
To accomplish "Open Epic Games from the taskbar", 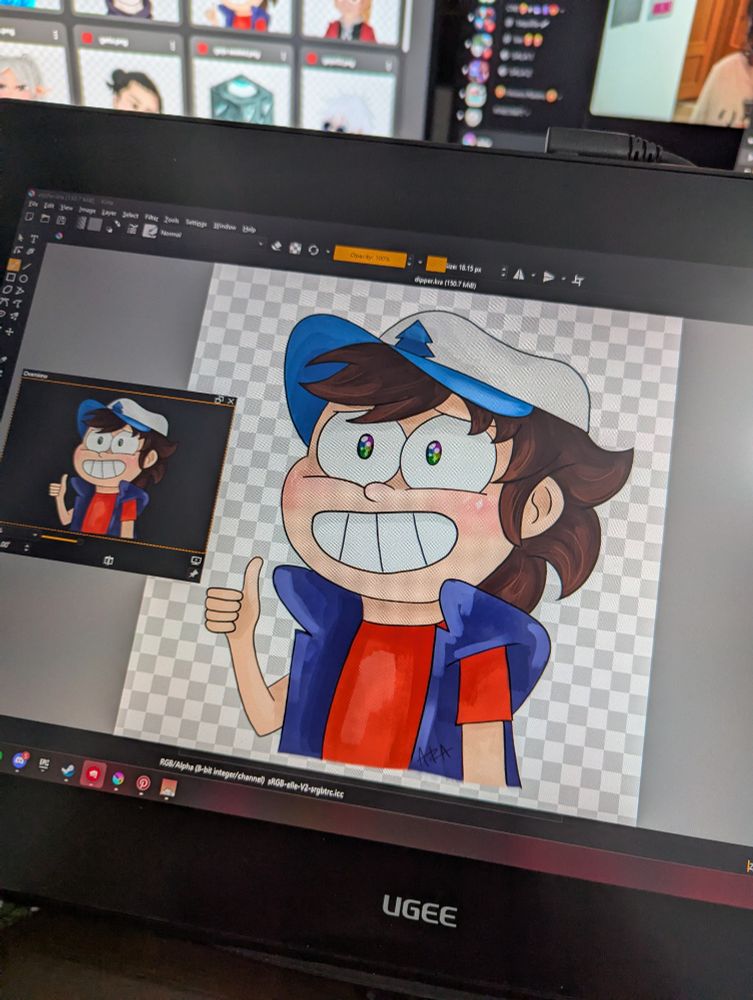I will point(44,763).
